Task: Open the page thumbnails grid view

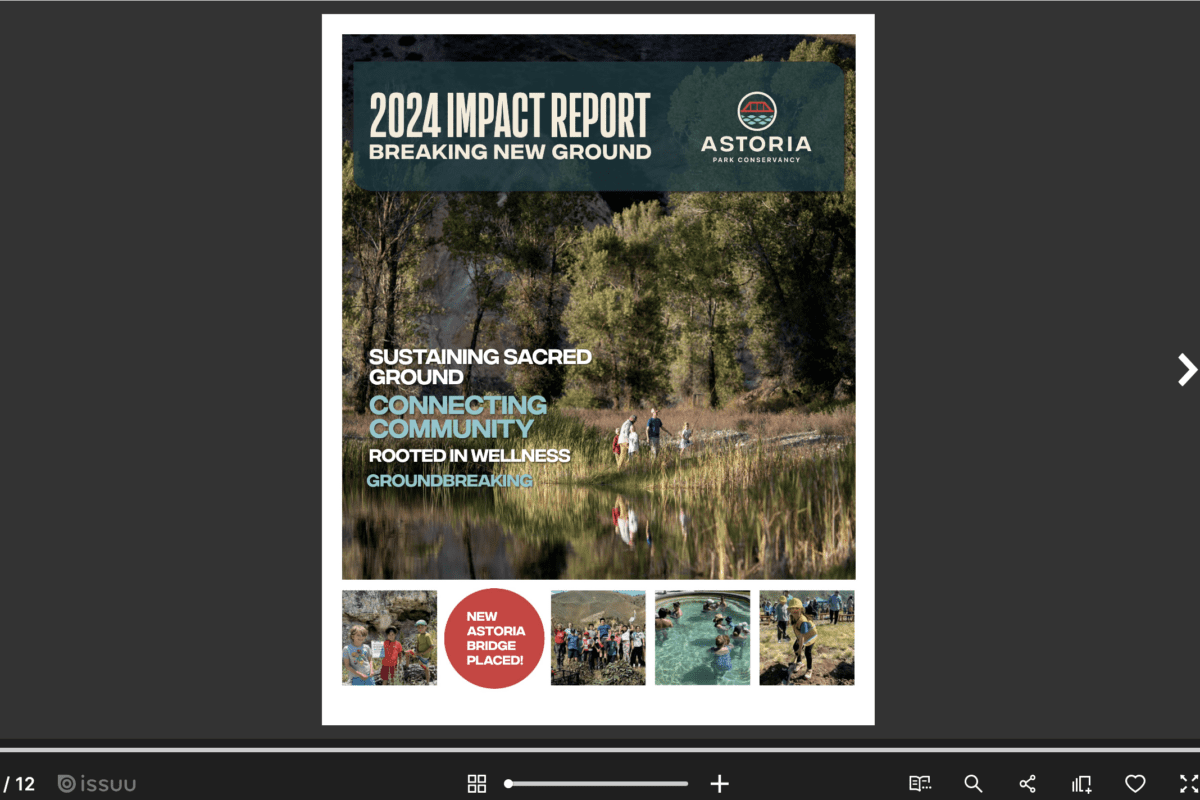Action: (477, 784)
